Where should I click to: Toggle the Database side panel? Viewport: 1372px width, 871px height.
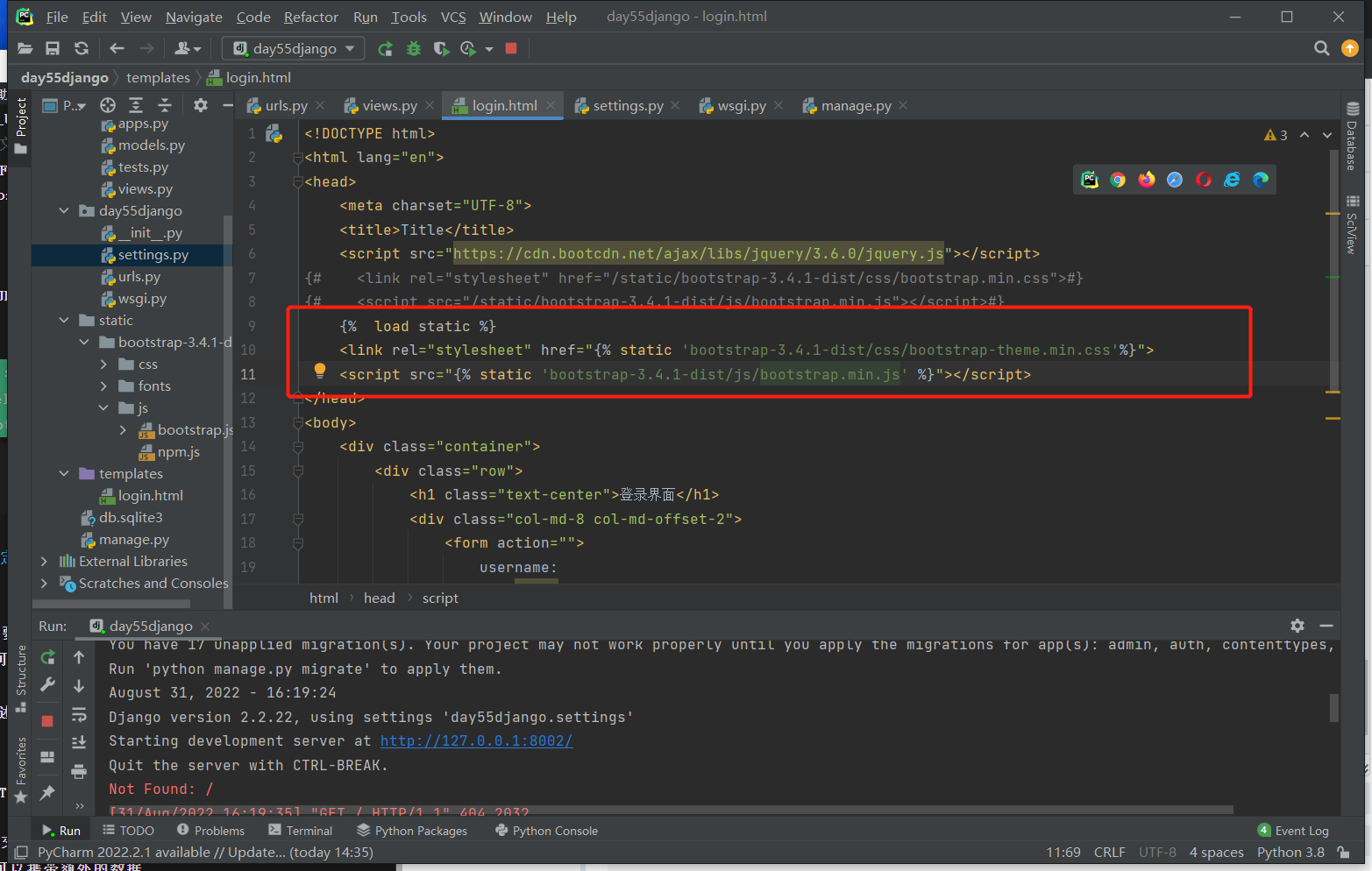1353,136
